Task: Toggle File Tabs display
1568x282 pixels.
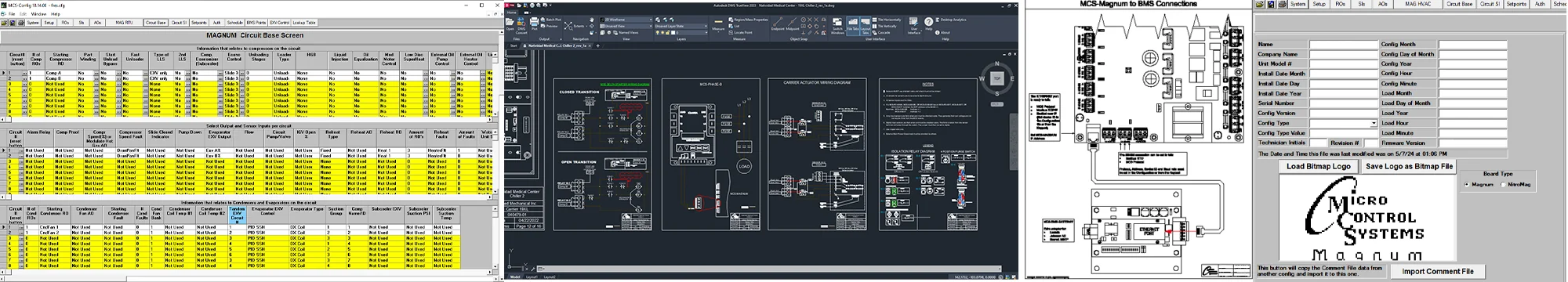Action: point(853,25)
